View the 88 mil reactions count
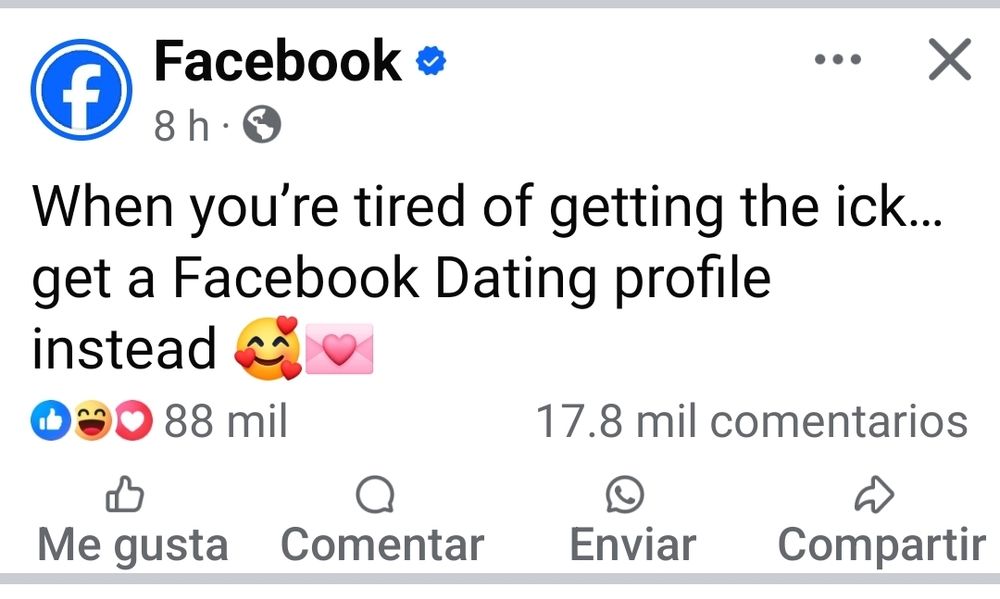 pyautogui.click(x=226, y=422)
